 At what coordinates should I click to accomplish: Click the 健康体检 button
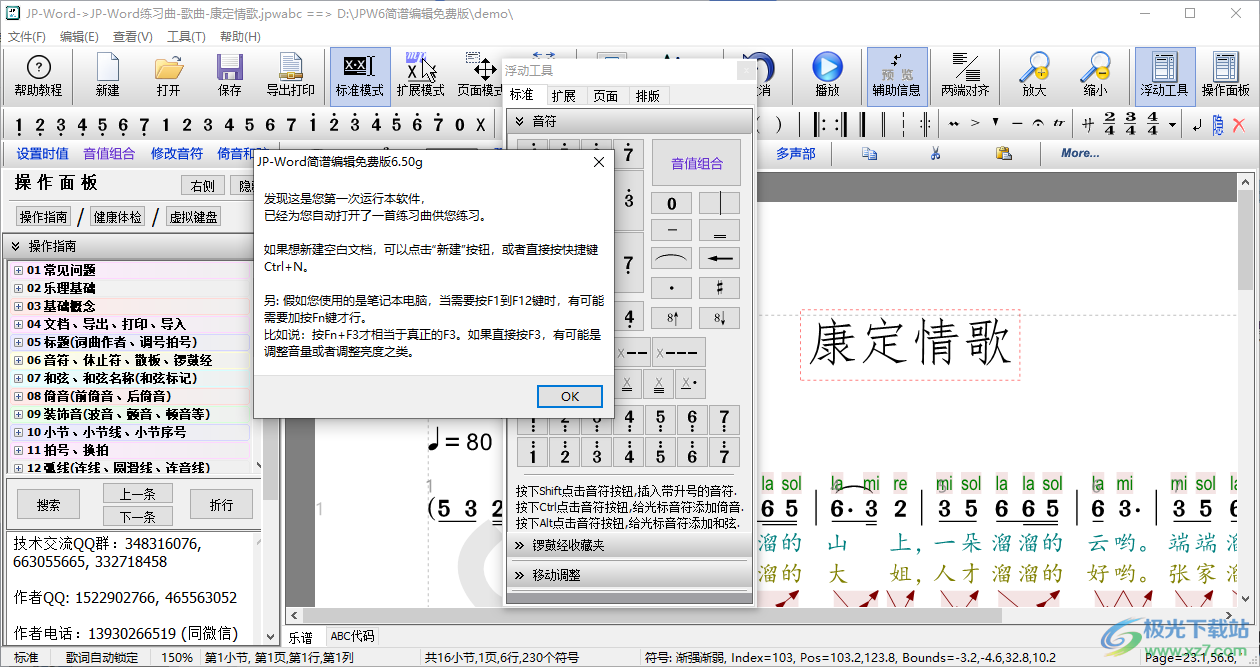(x=116, y=217)
